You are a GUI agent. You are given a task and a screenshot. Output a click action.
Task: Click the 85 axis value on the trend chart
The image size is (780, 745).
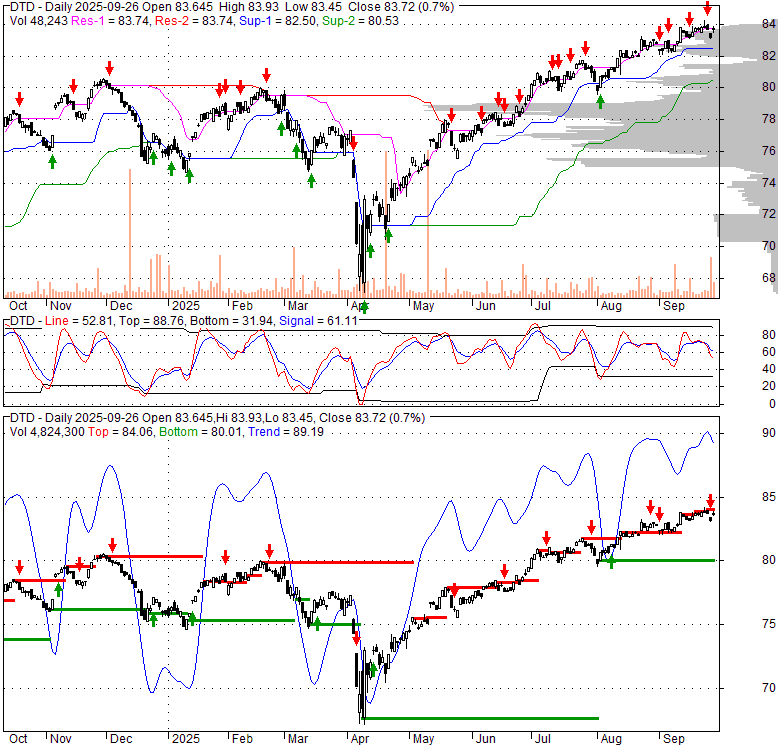pyautogui.click(x=769, y=497)
